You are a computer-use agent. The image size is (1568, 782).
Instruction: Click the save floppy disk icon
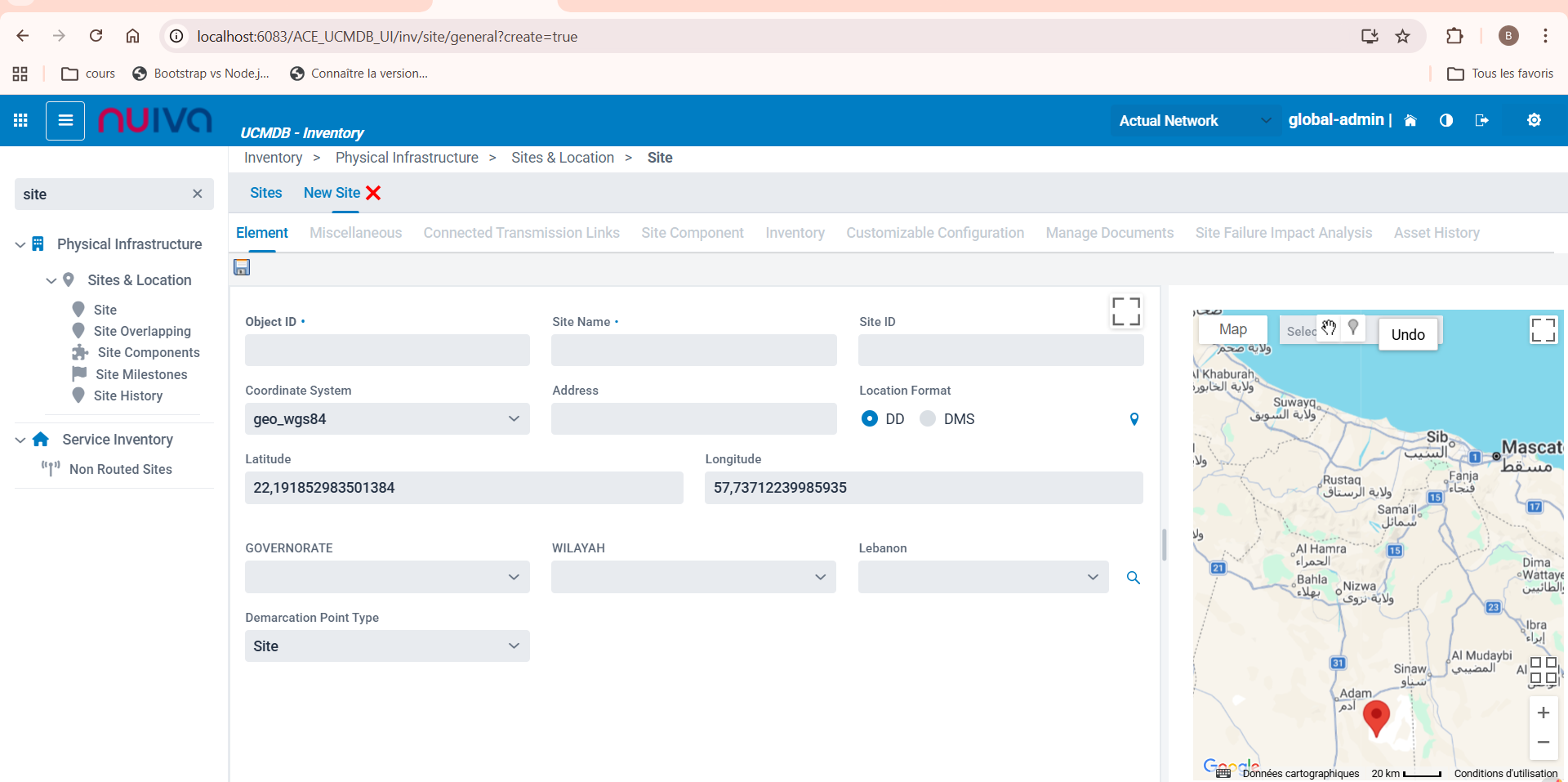click(x=242, y=267)
